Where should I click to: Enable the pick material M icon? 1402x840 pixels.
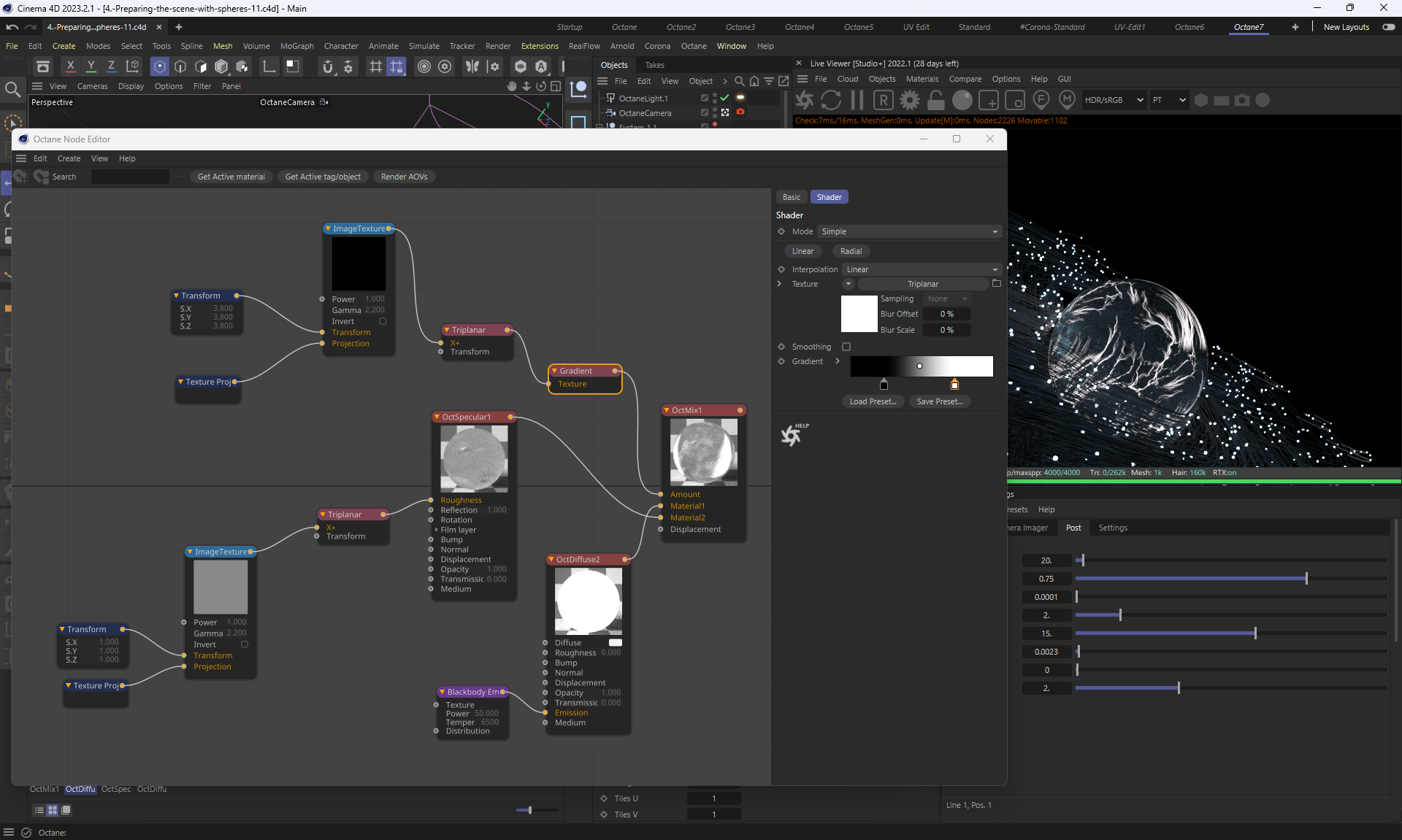(x=1068, y=100)
